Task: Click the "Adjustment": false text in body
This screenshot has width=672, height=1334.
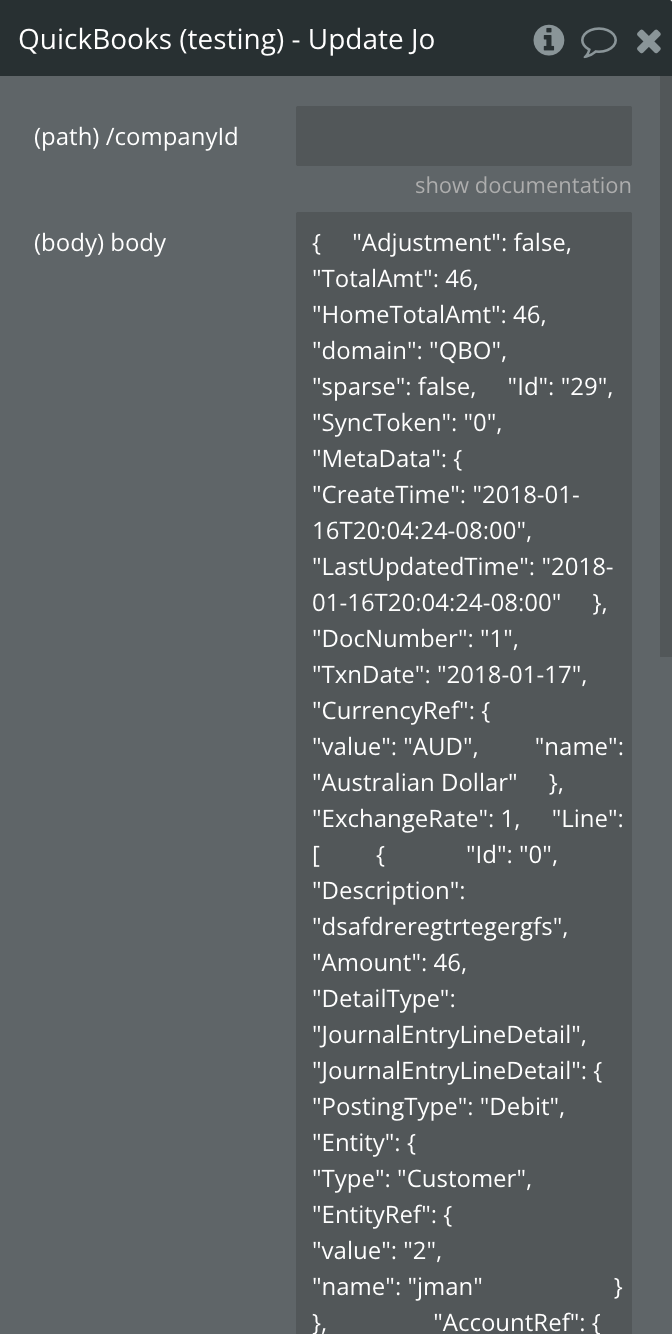Action: coord(461,243)
